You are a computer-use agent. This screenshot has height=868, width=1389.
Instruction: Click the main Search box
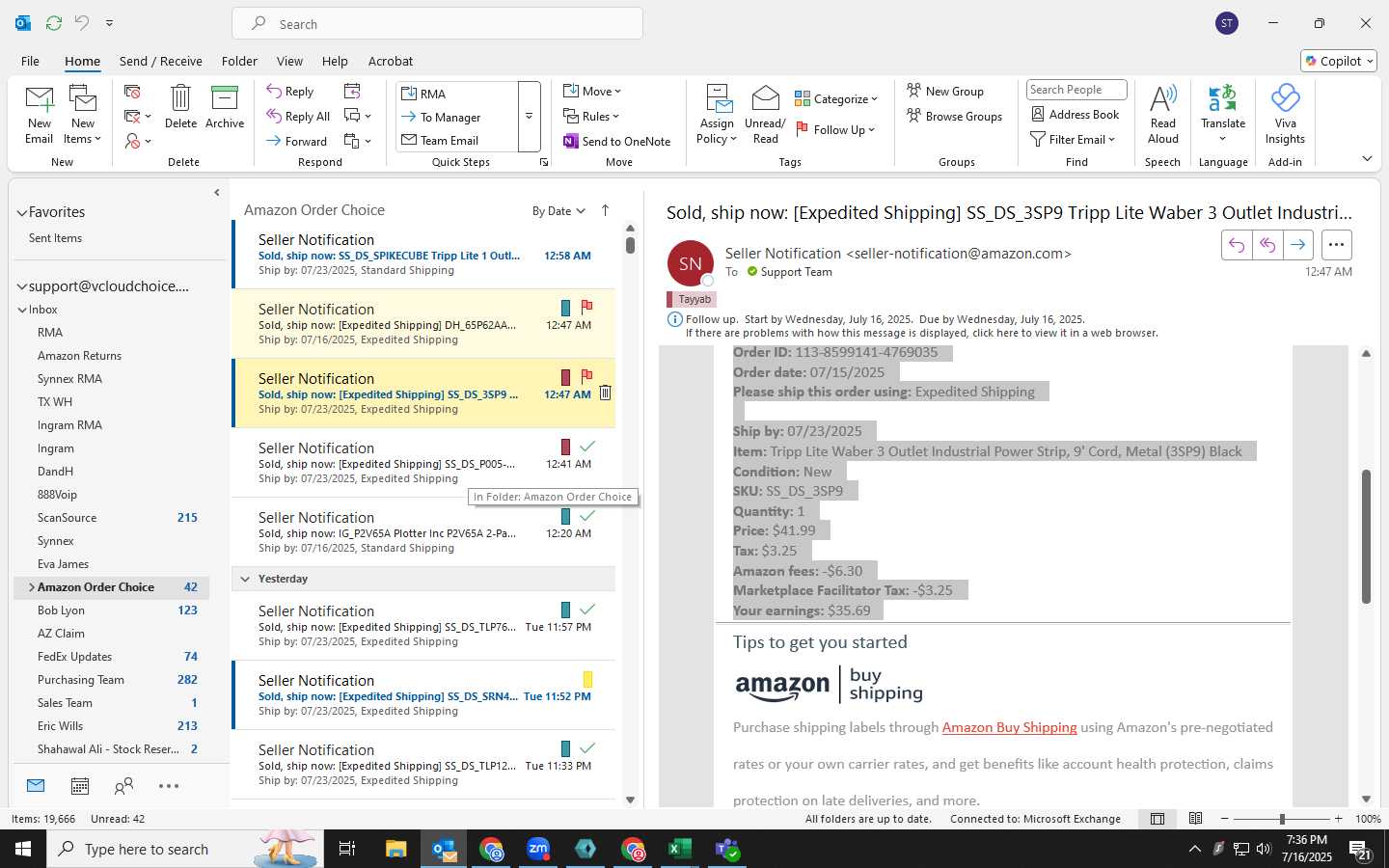click(x=437, y=24)
